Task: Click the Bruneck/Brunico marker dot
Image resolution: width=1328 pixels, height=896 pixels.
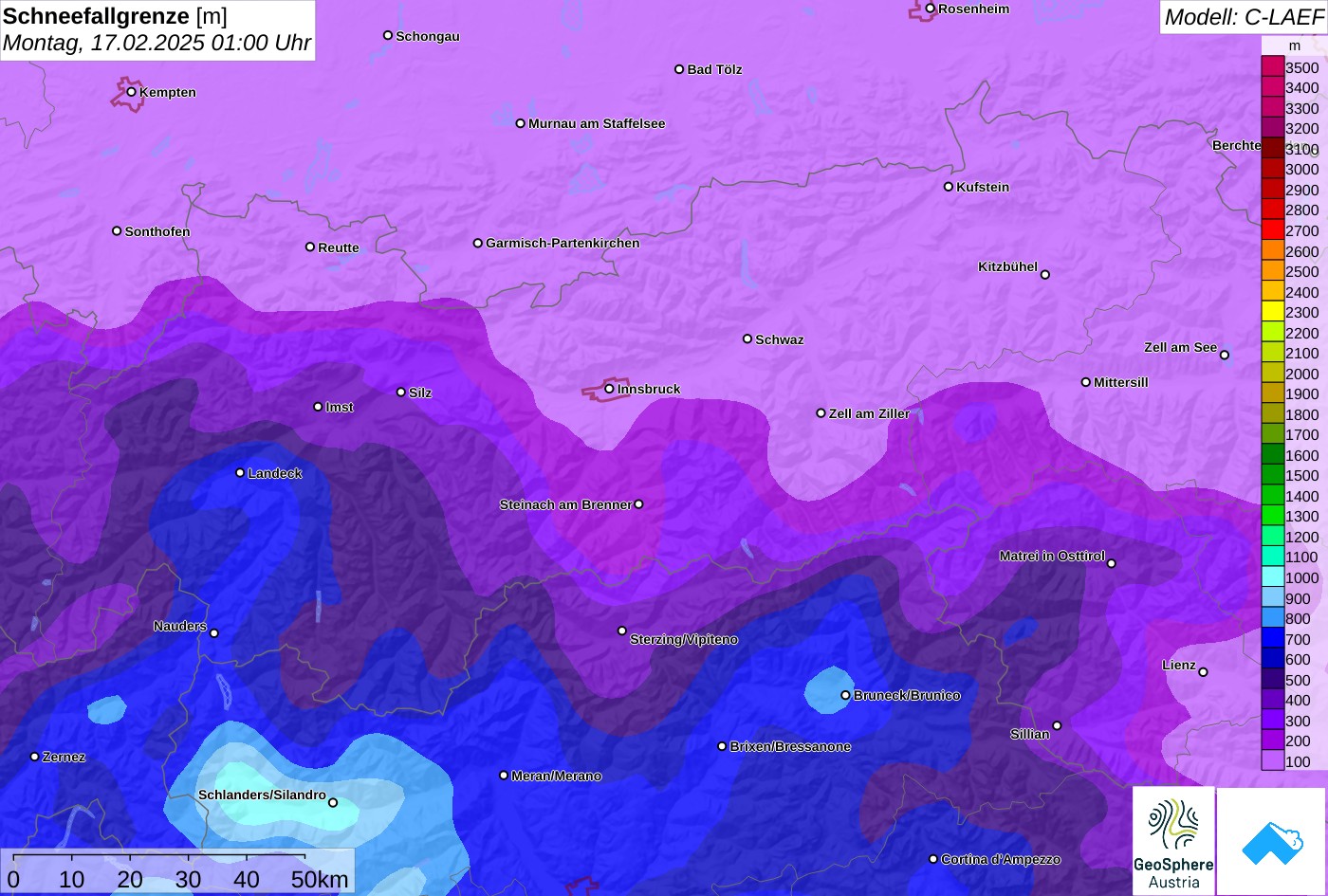Action: [846, 695]
